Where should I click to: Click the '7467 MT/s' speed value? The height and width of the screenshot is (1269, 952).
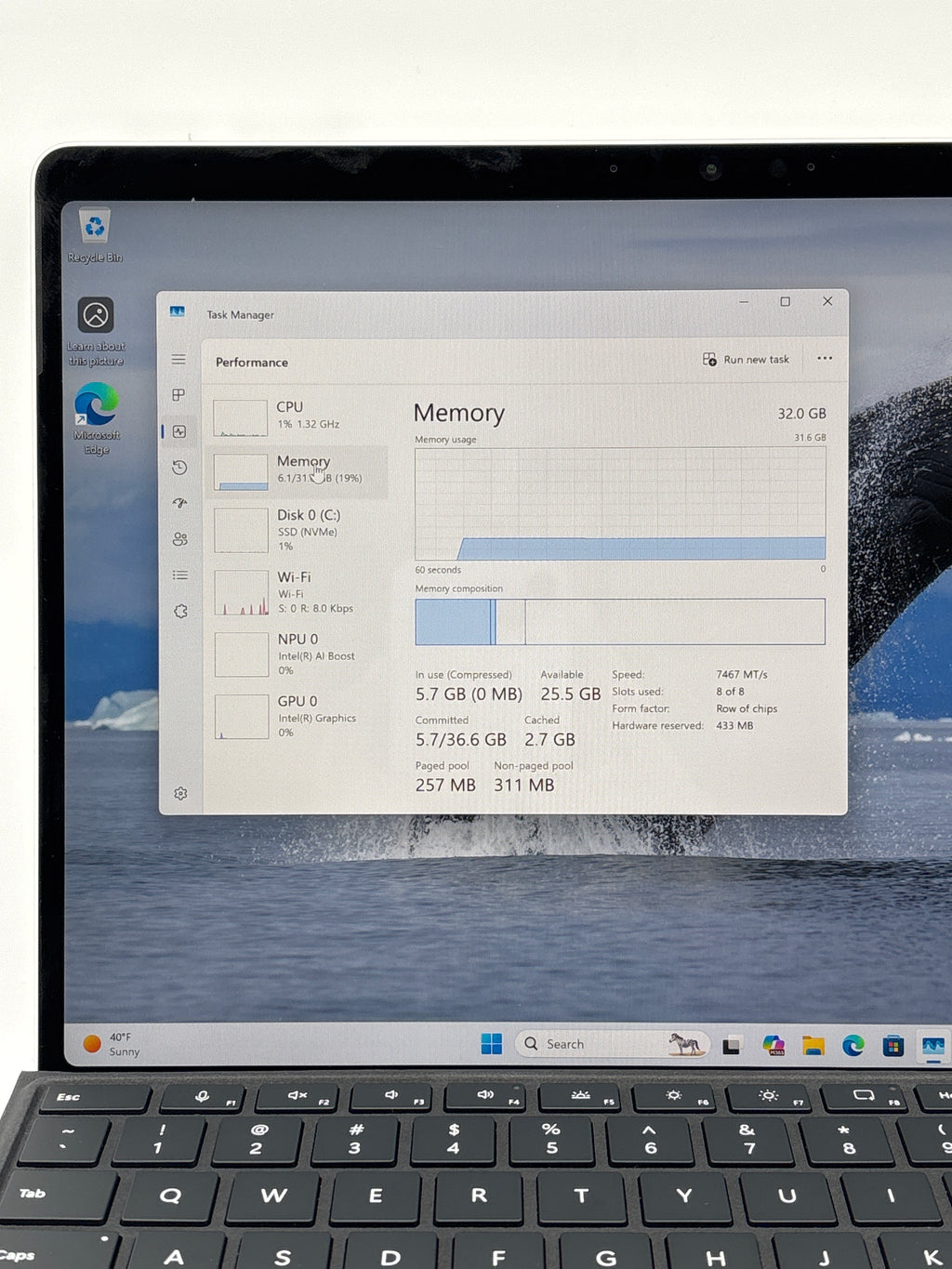(741, 675)
